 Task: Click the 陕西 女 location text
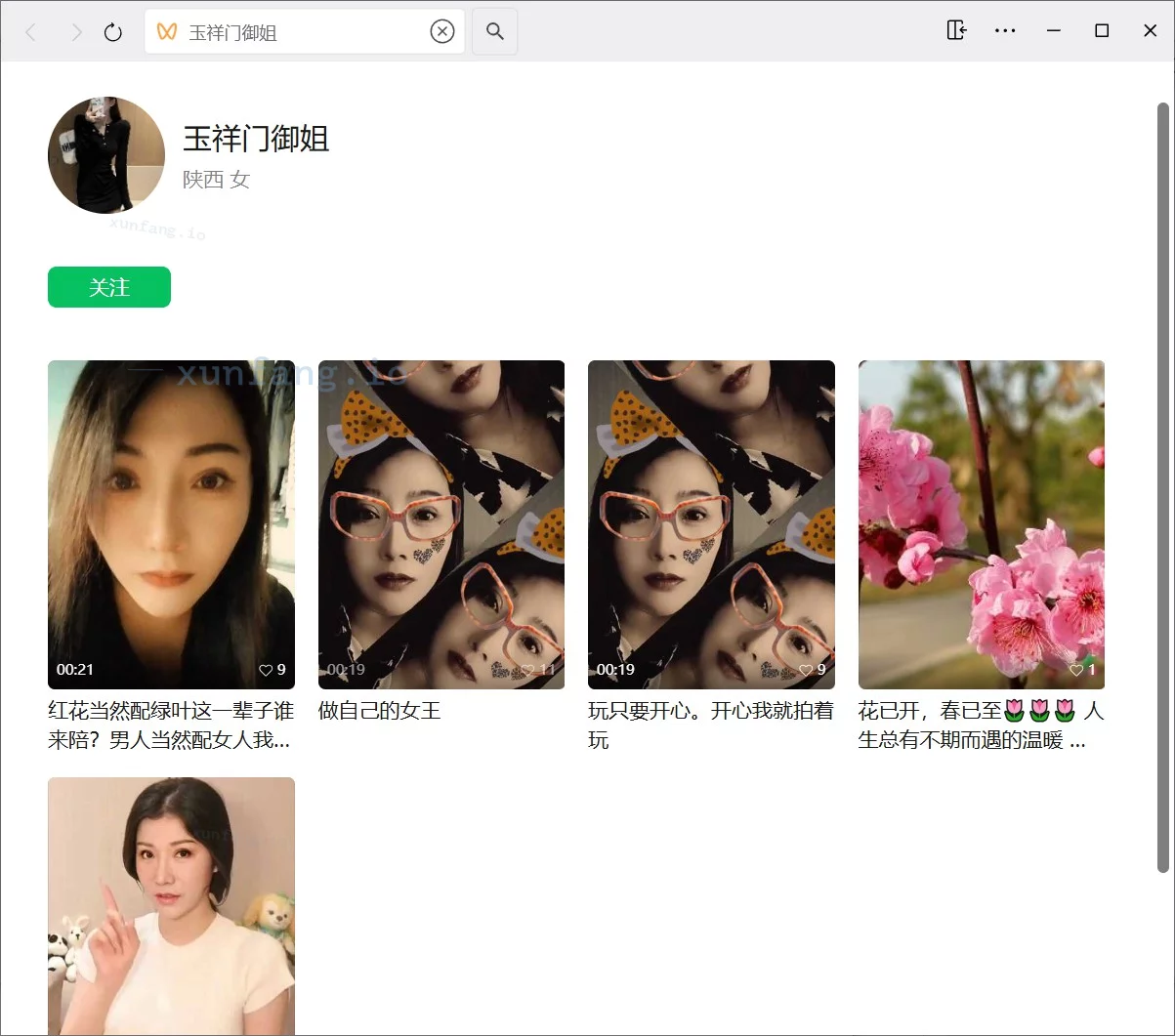coord(216,180)
